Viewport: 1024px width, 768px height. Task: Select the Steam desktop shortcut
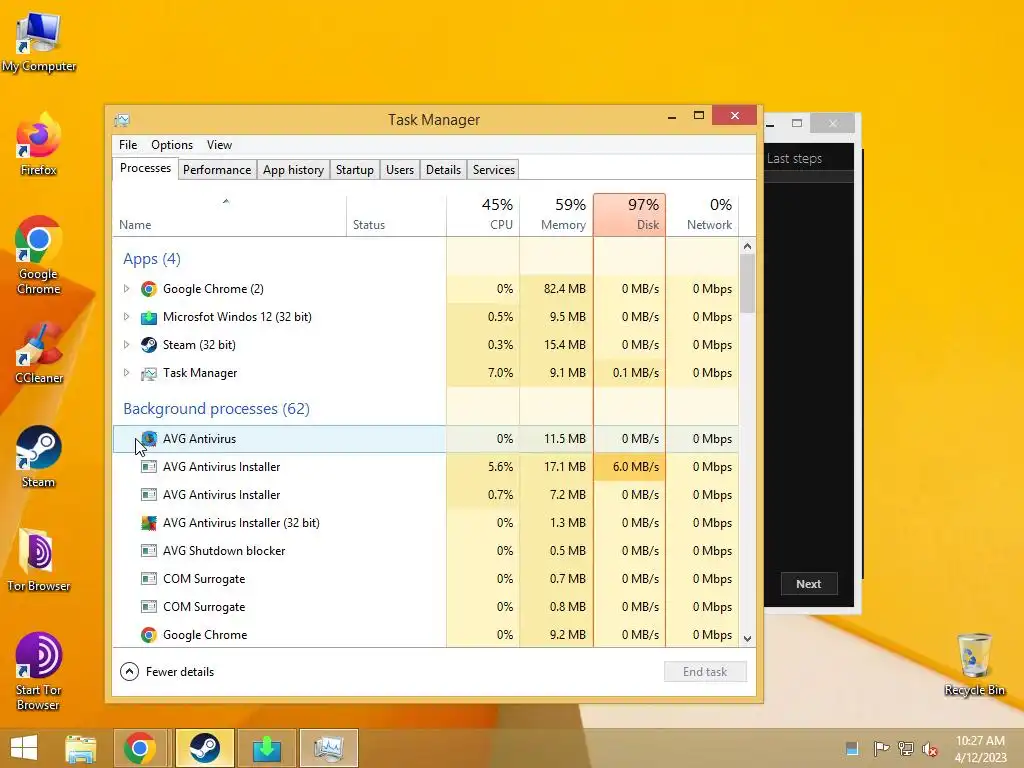coord(39,456)
